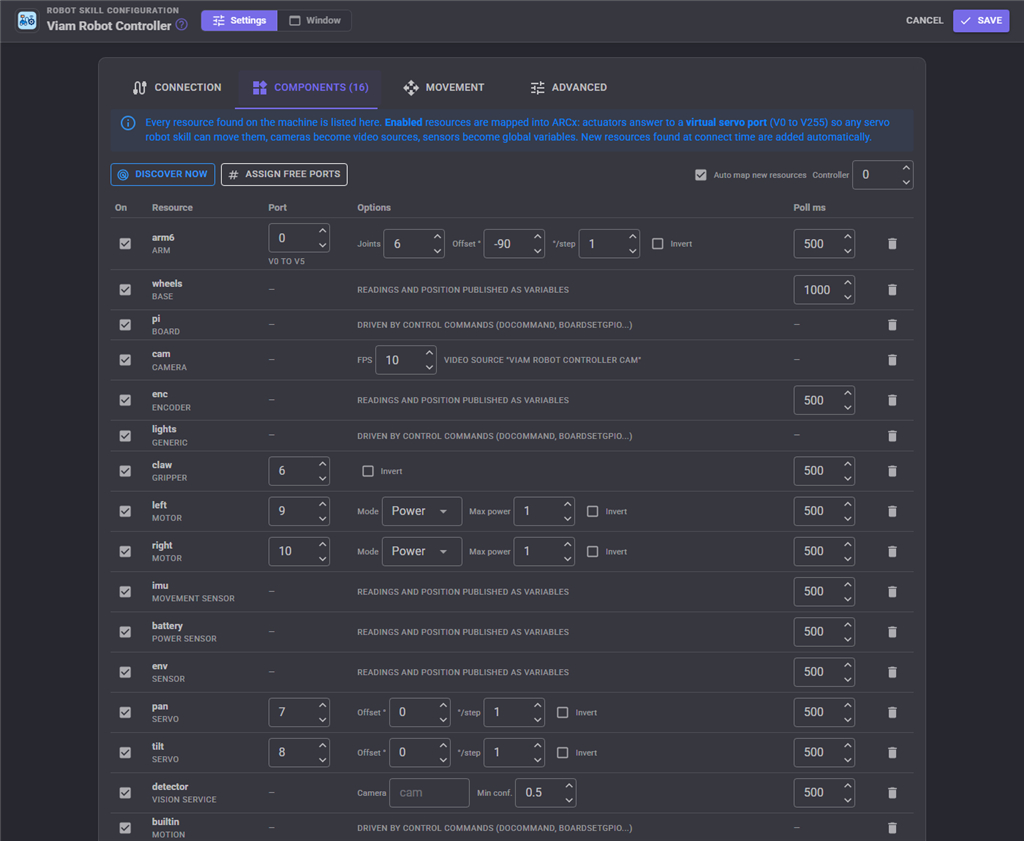Switch to the Window view
Screen dimensions: 1024x841
point(315,20)
